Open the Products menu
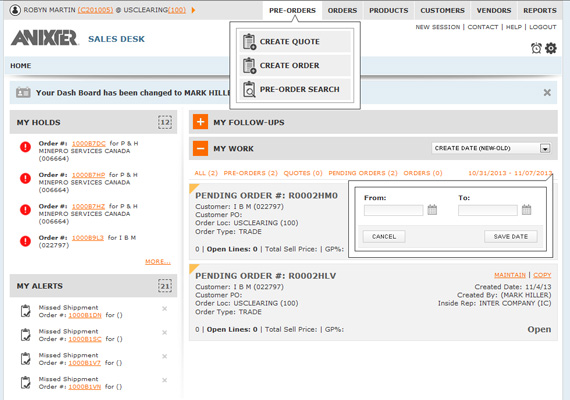 [x=389, y=11]
